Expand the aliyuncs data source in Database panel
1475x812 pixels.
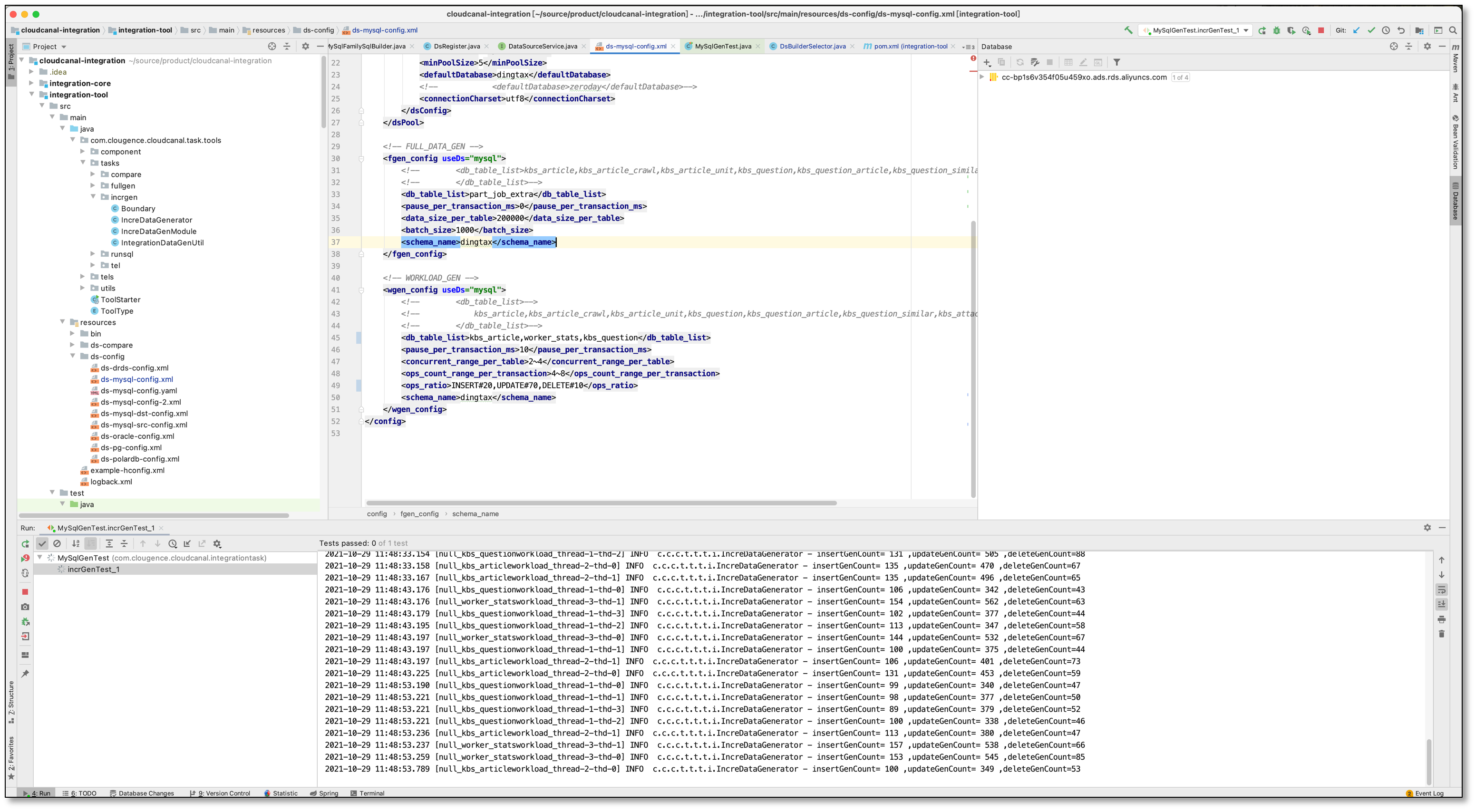click(x=982, y=77)
